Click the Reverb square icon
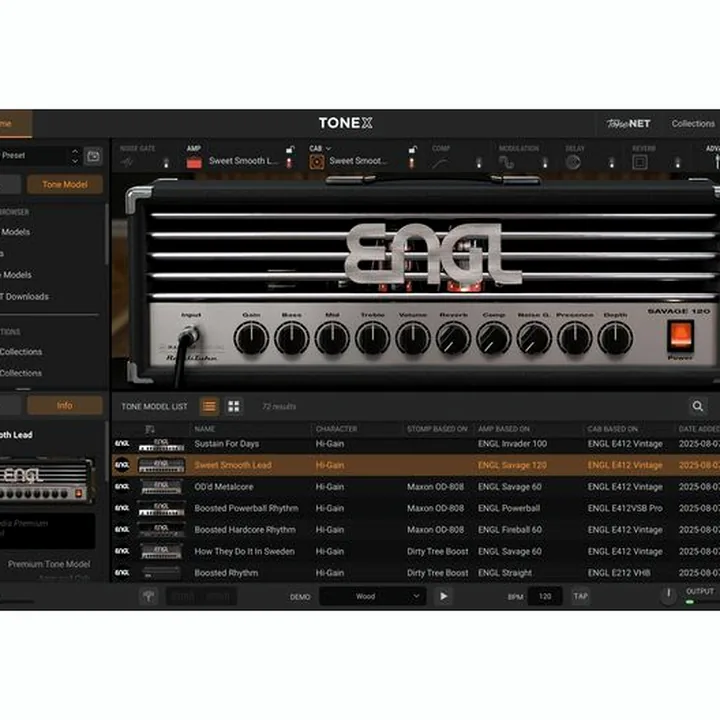Viewport: 720px width, 720px height. (x=640, y=162)
